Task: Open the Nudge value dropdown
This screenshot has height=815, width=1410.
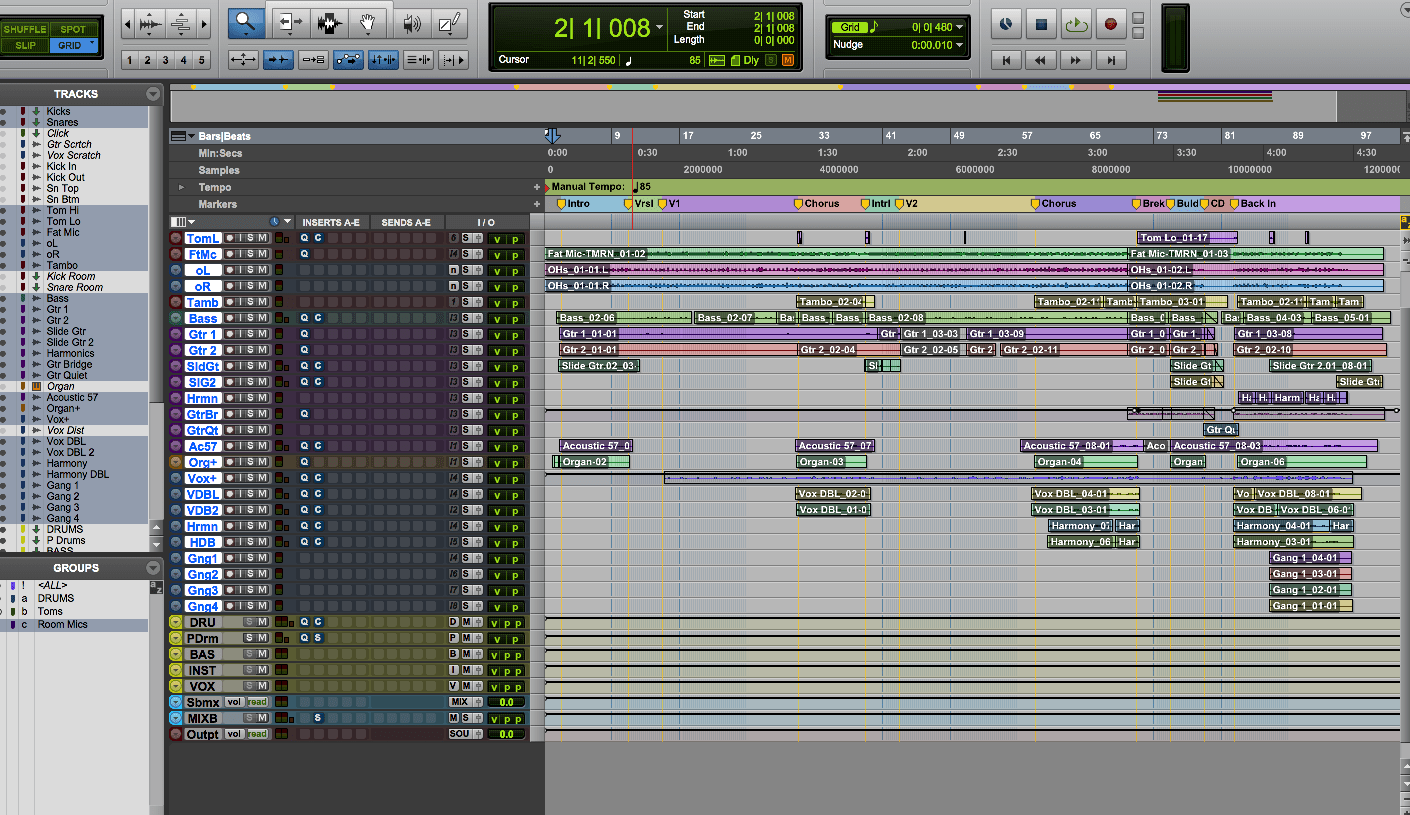Action: pyautogui.click(x=959, y=44)
